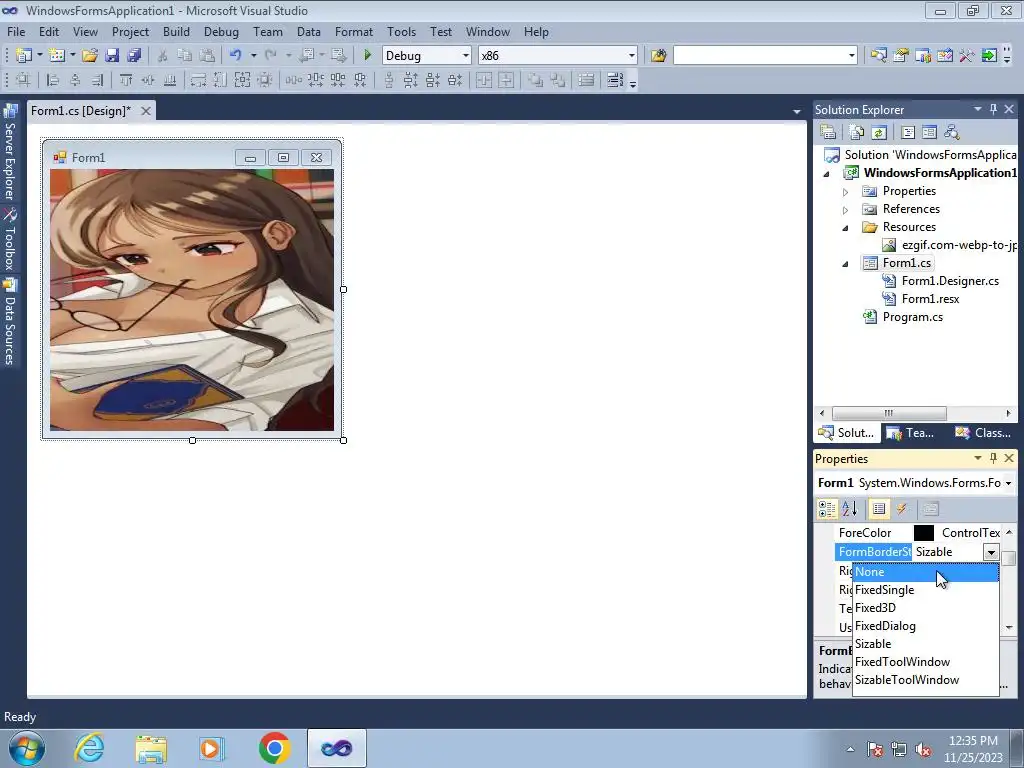Open the empty Find combo box dropdown
Image resolution: width=1024 pixels, height=768 pixels.
click(852, 56)
